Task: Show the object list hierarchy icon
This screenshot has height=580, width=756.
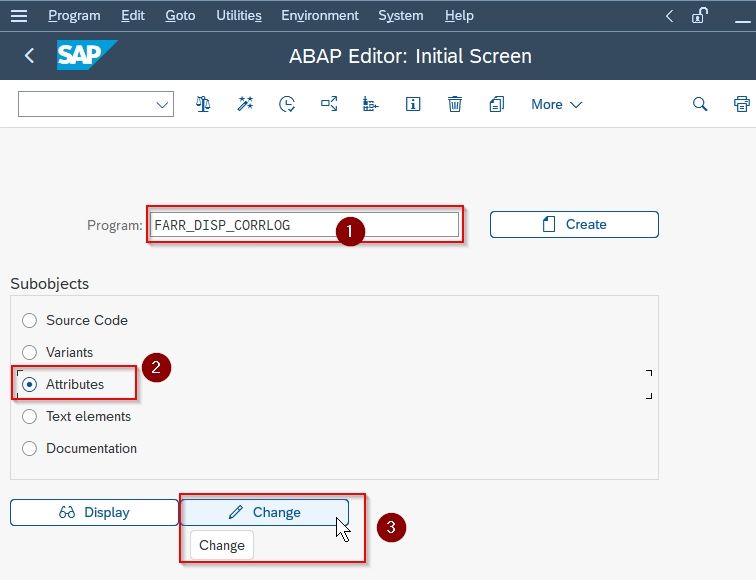Action: [370, 104]
